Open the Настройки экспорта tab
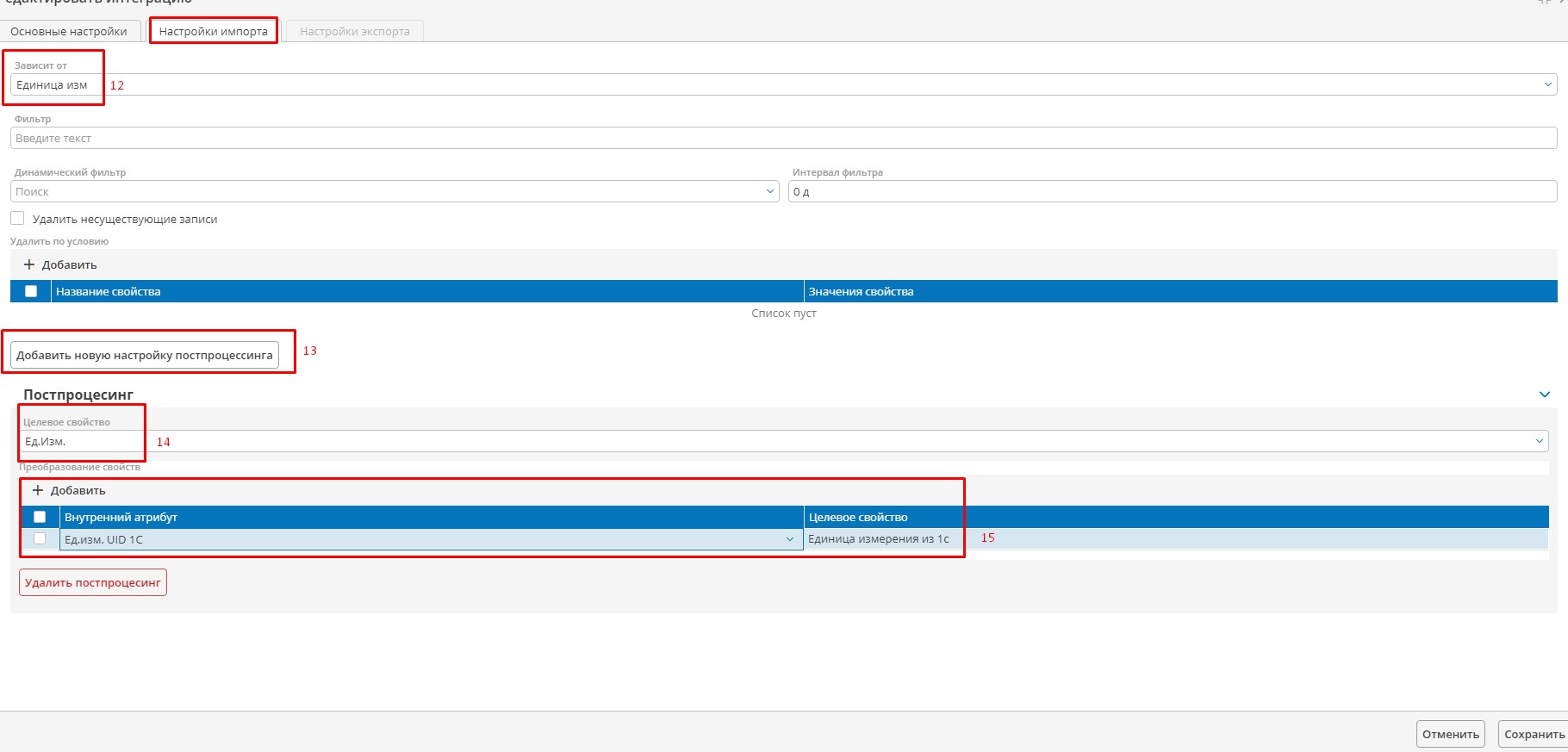The width and height of the screenshot is (1568, 752). [x=355, y=32]
